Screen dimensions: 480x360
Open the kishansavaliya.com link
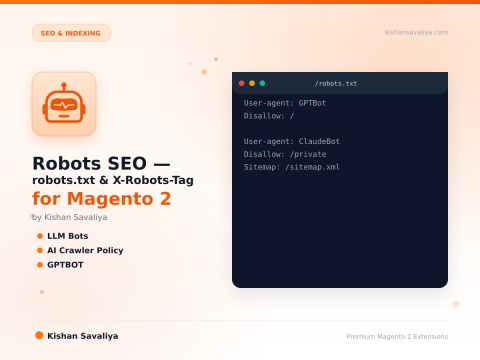[416, 32]
